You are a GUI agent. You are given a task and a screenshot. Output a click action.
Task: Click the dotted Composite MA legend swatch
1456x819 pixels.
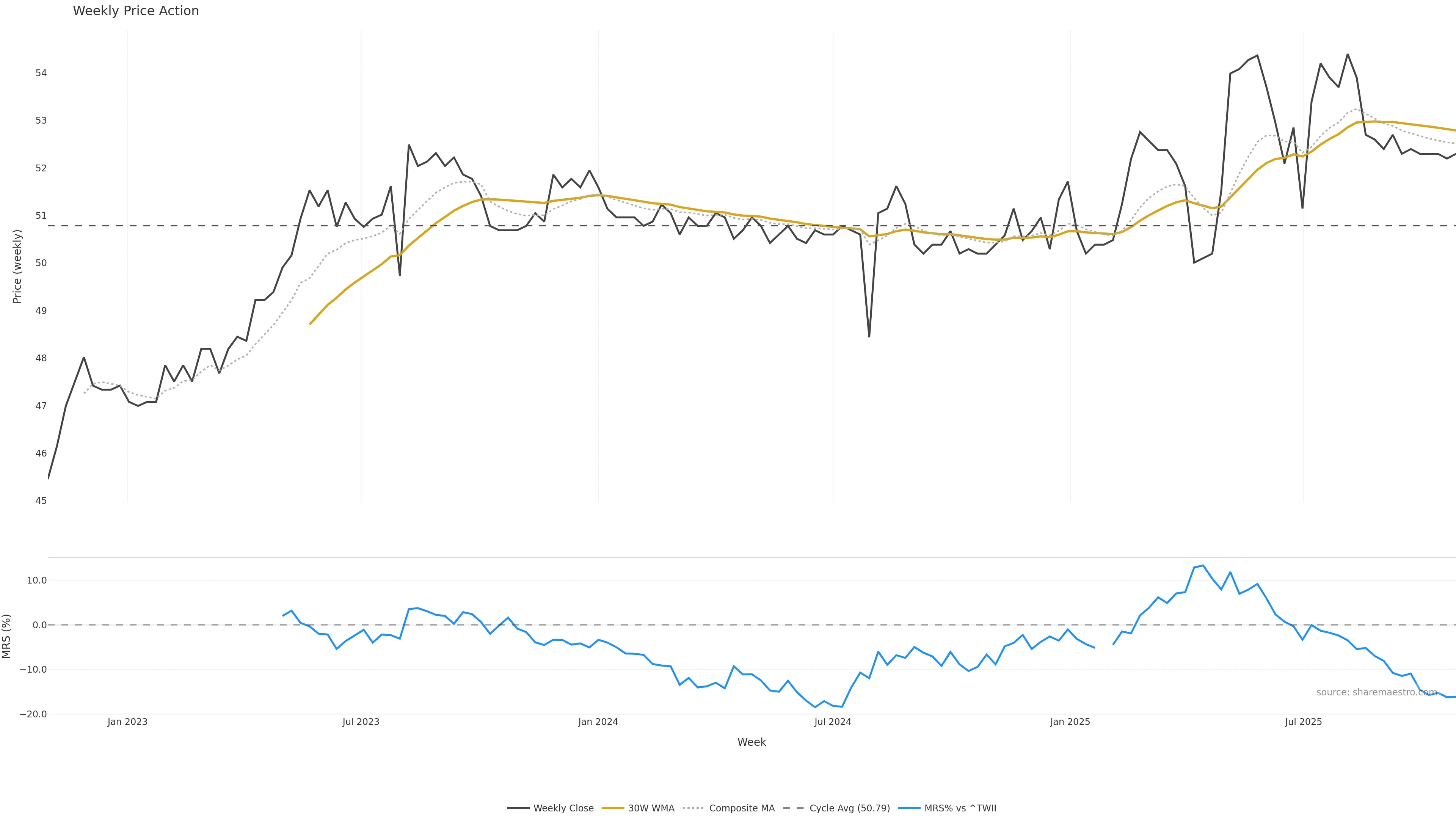(693, 808)
